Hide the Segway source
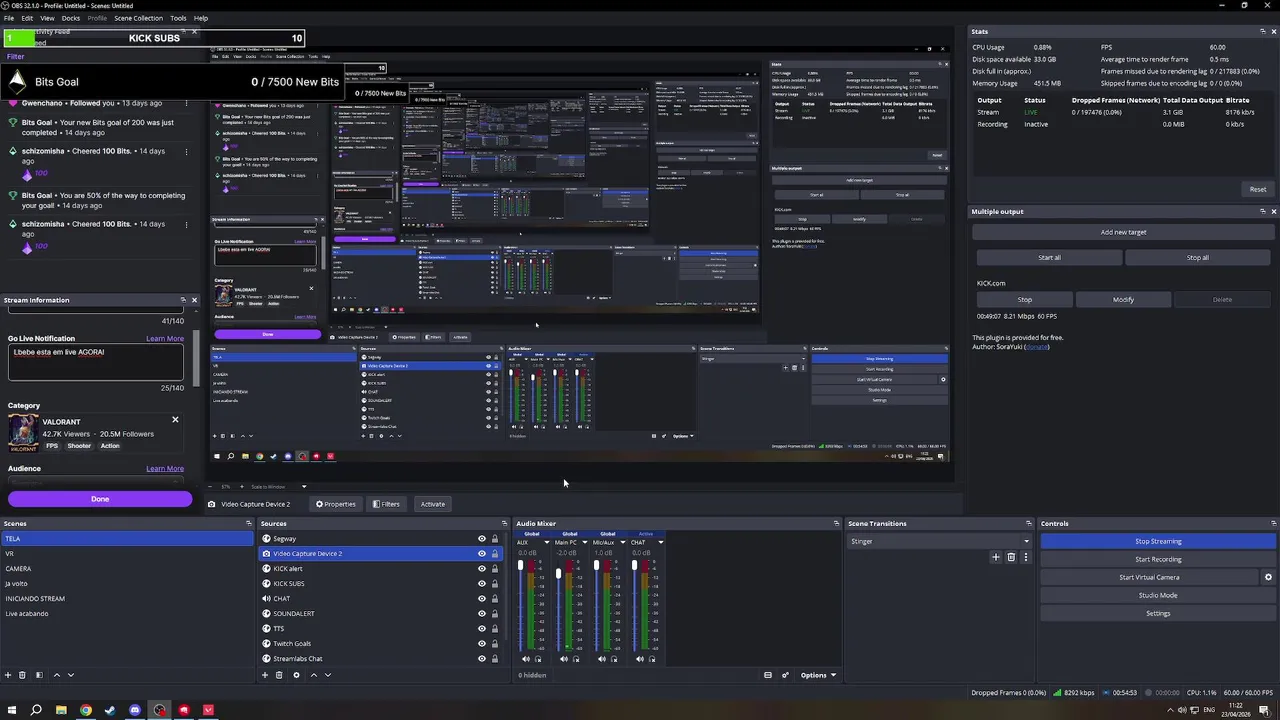Viewport: 1280px width, 720px height. [481, 539]
